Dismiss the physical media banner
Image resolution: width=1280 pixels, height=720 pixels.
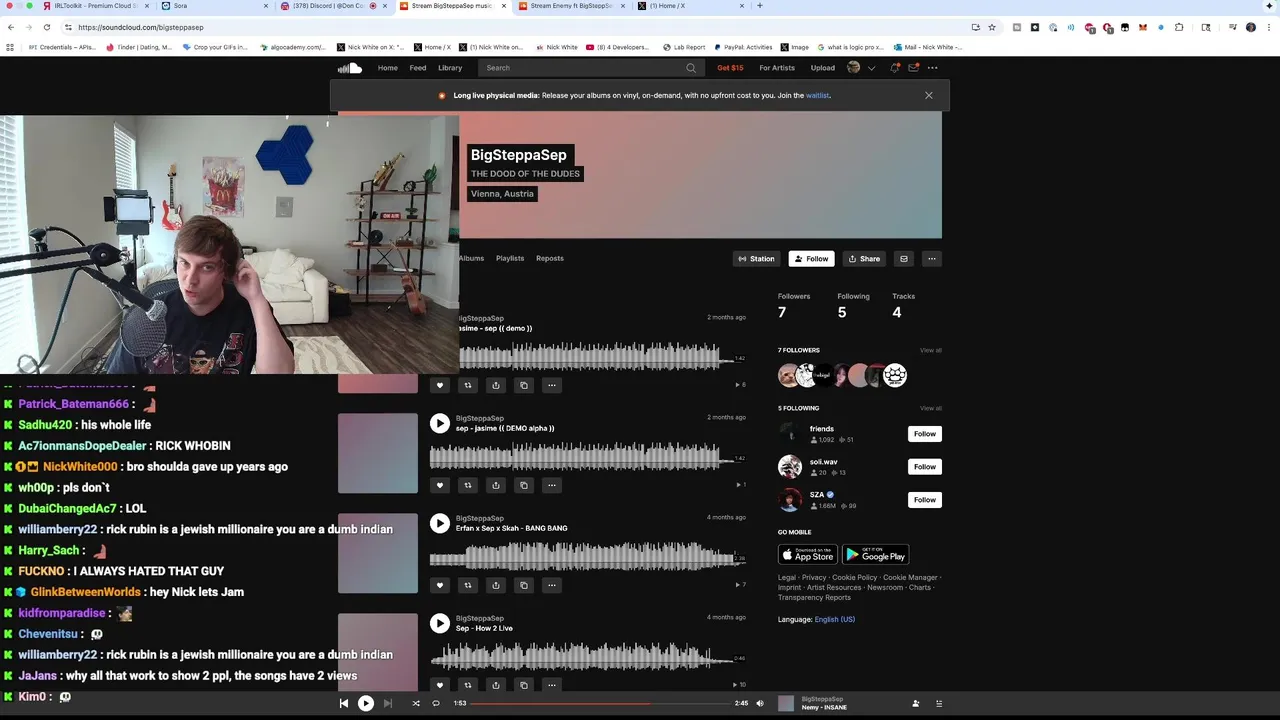coord(929,96)
